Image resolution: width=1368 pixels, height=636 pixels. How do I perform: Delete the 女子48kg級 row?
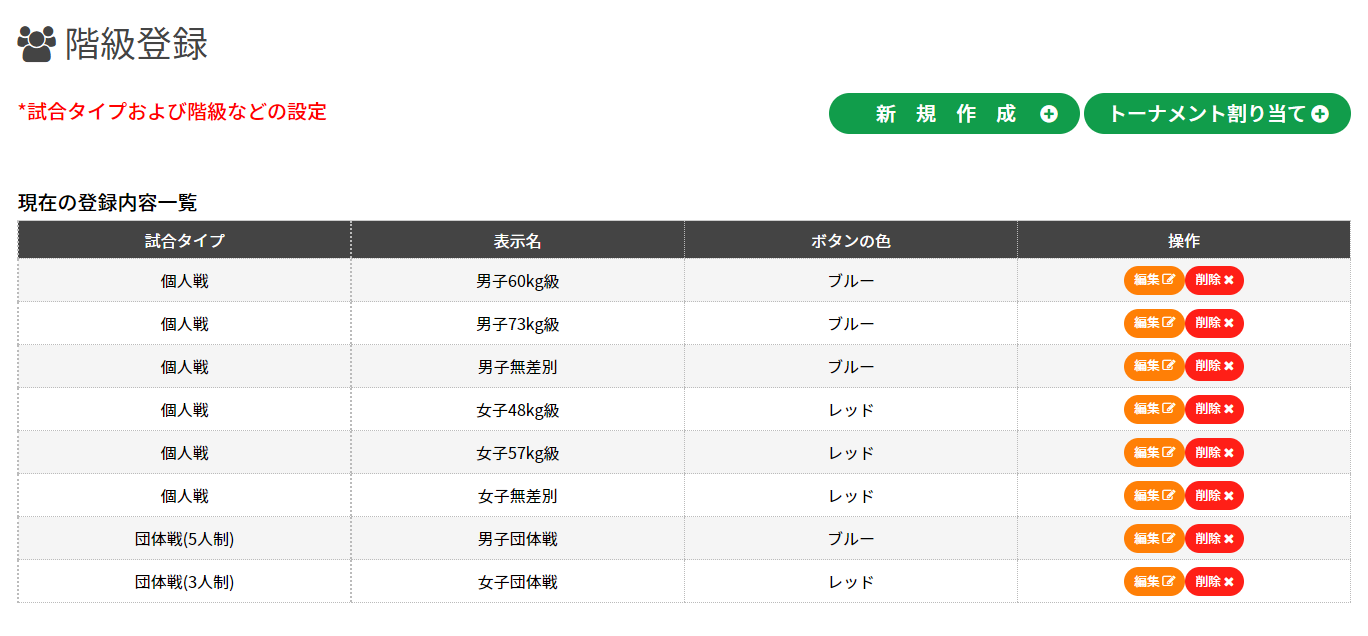click(1214, 410)
